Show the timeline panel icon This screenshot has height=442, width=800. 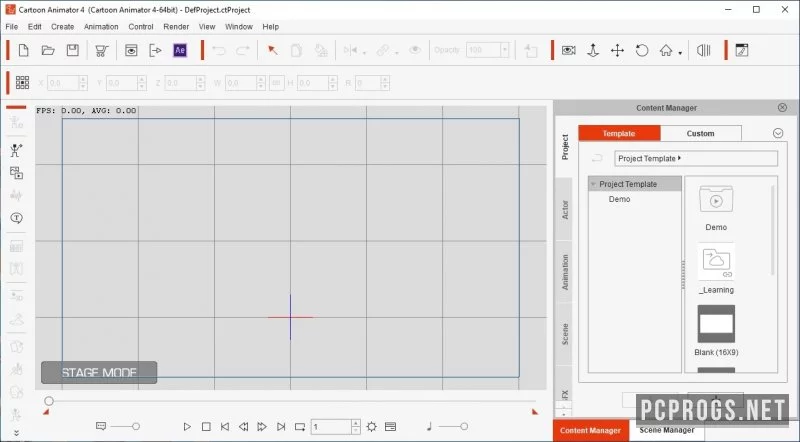point(390,427)
